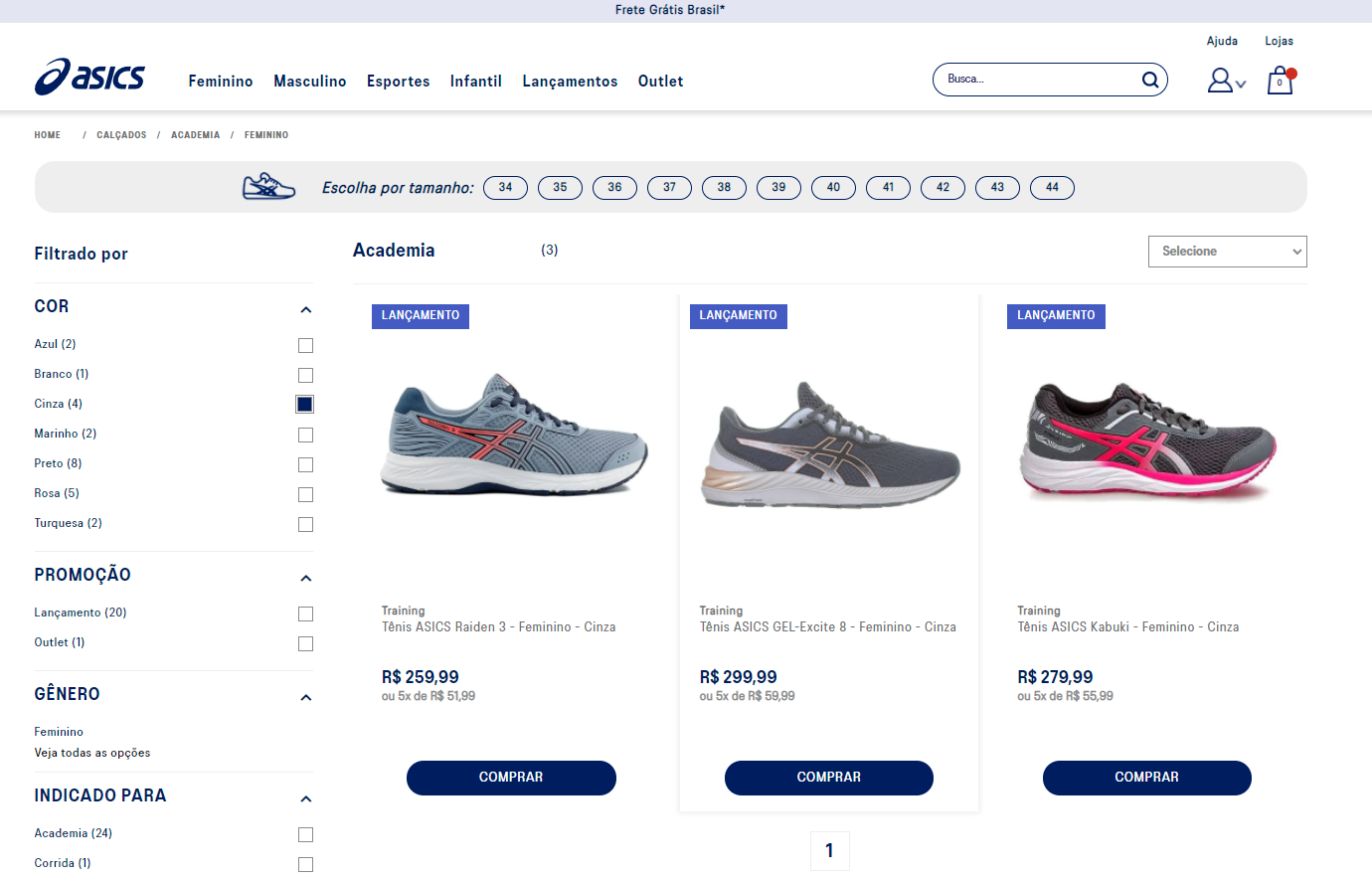The height and width of the screenshot is (878, 1372).
Task: Click the search magnifier icon
Action: coord(1150,80)
